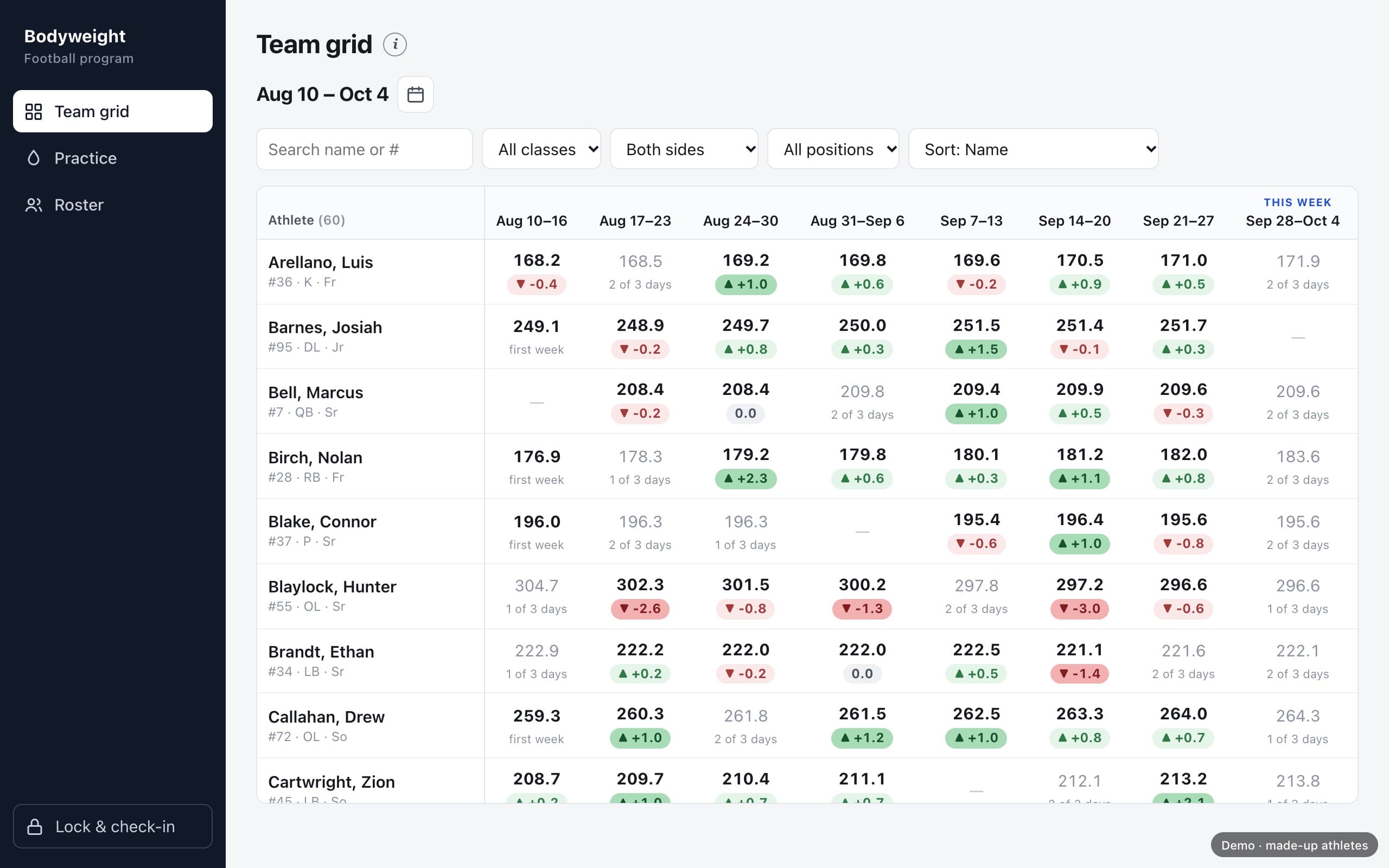Click the -1.4 badge in Brandt's row
This screenshot has width=1389, height=868.
coord(1080,673)
